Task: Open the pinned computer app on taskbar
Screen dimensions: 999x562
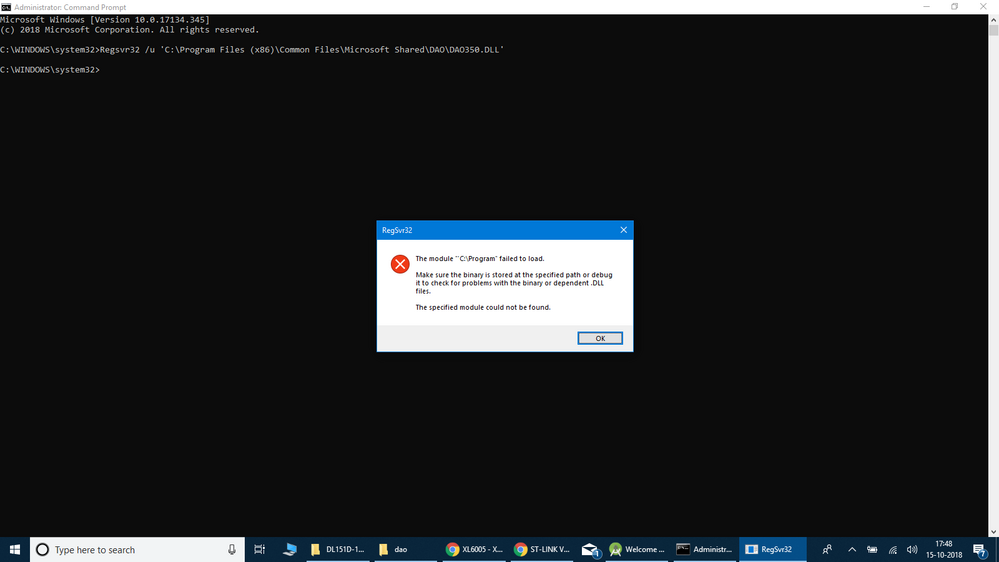Action: coord(290,549)
